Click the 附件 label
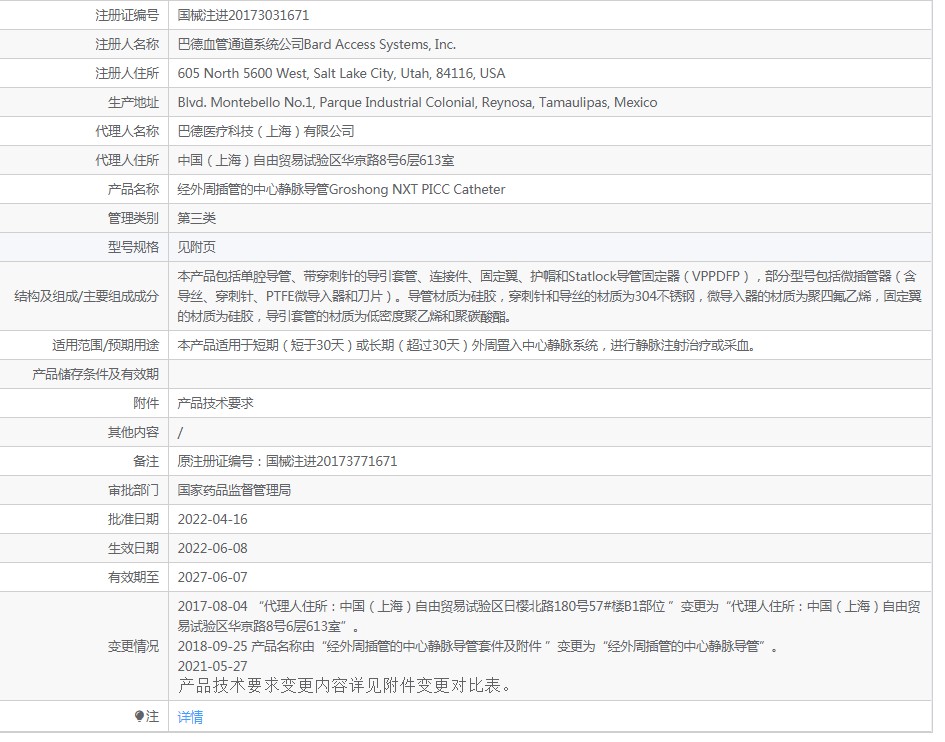The image size is (945, 742). pyautogui.click(x=146, y=403)
